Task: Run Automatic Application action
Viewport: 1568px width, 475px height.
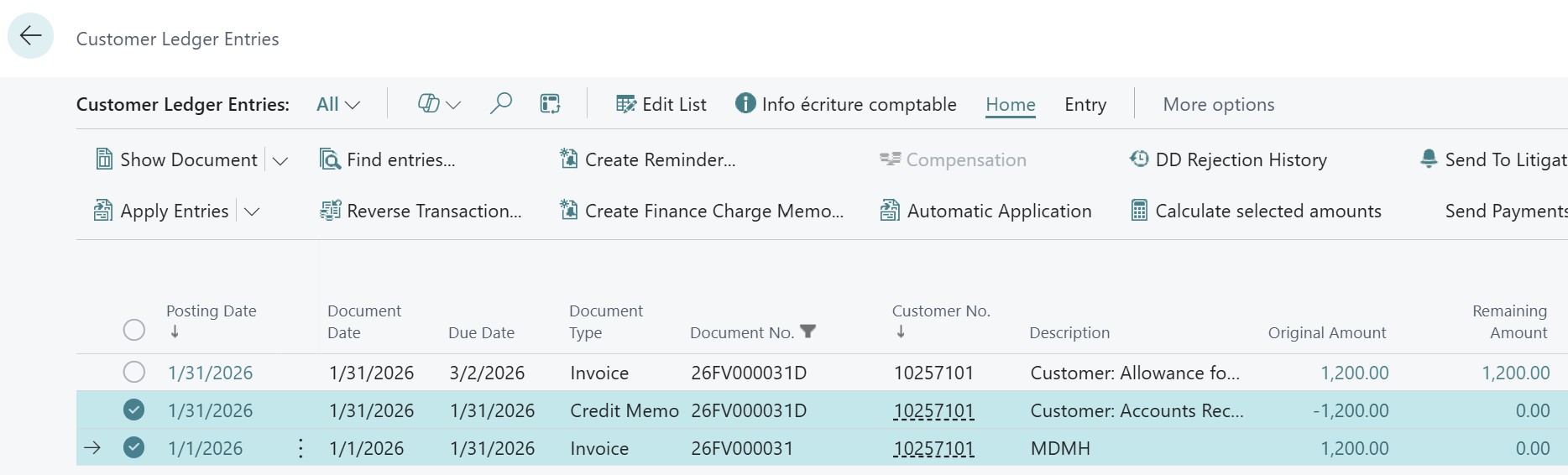Action: 986,211
